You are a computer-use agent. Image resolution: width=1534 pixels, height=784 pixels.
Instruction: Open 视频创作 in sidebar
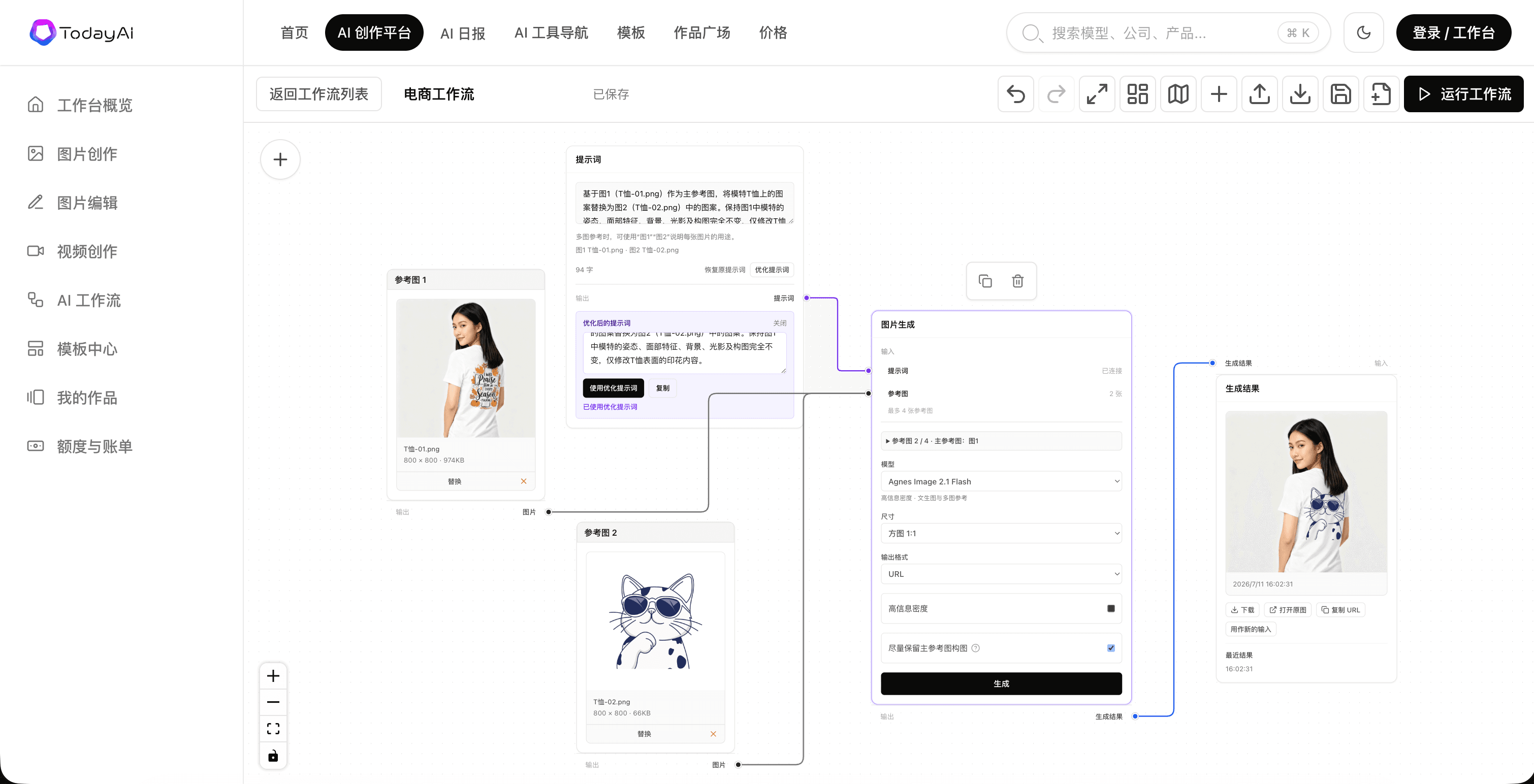pyautogui.click(x=73, y=252)
